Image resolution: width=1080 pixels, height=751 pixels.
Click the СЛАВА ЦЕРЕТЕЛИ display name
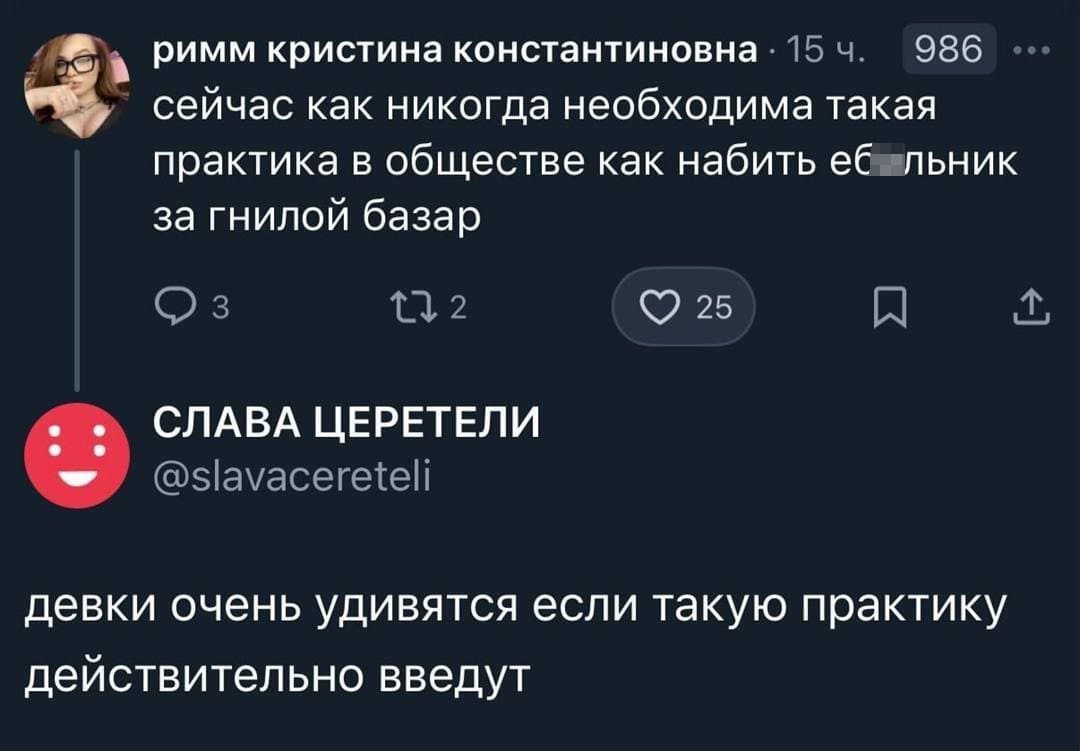coord(346,424)
